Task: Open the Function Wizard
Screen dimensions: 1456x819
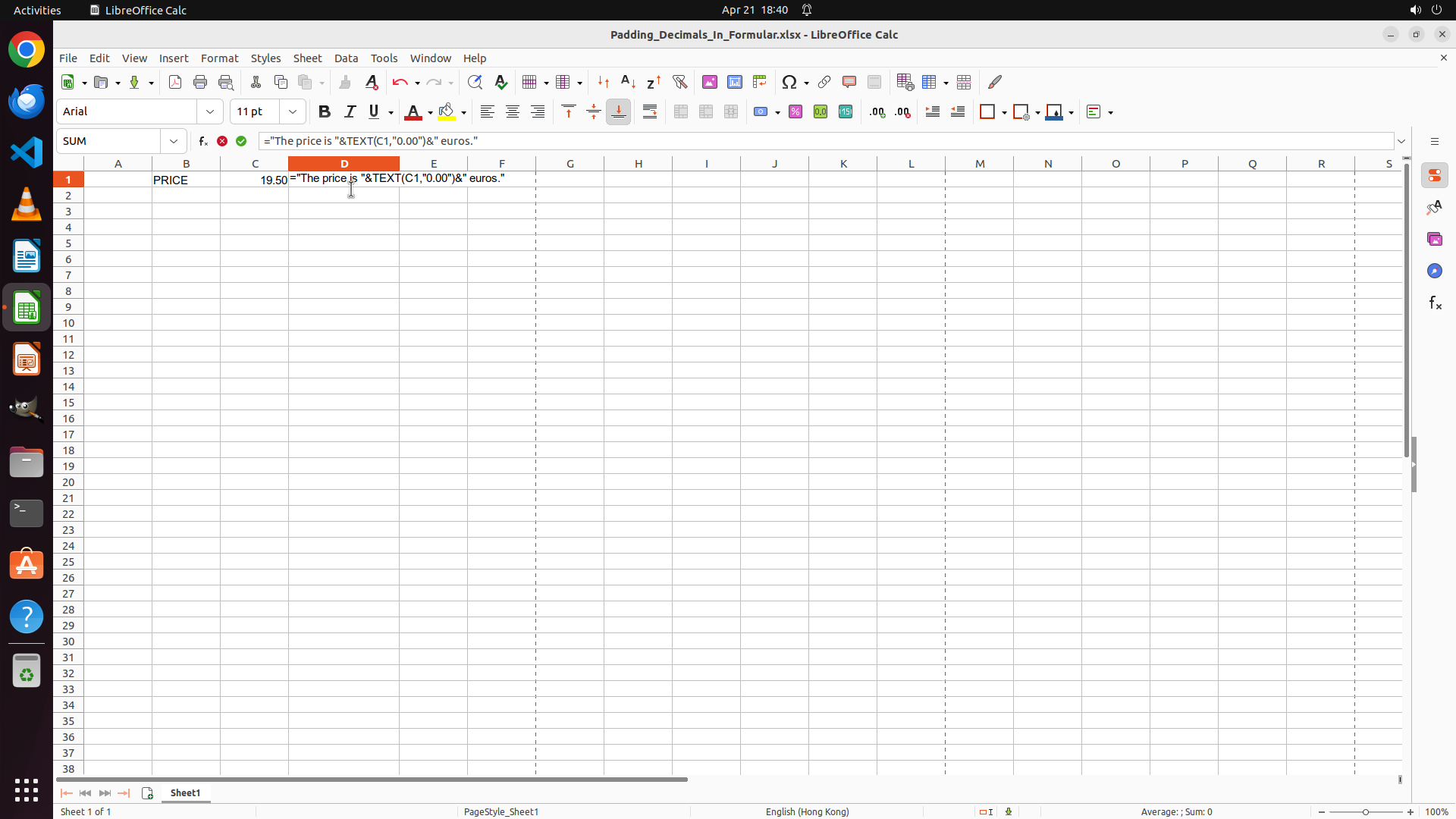Action: click(x=202, y=141)
